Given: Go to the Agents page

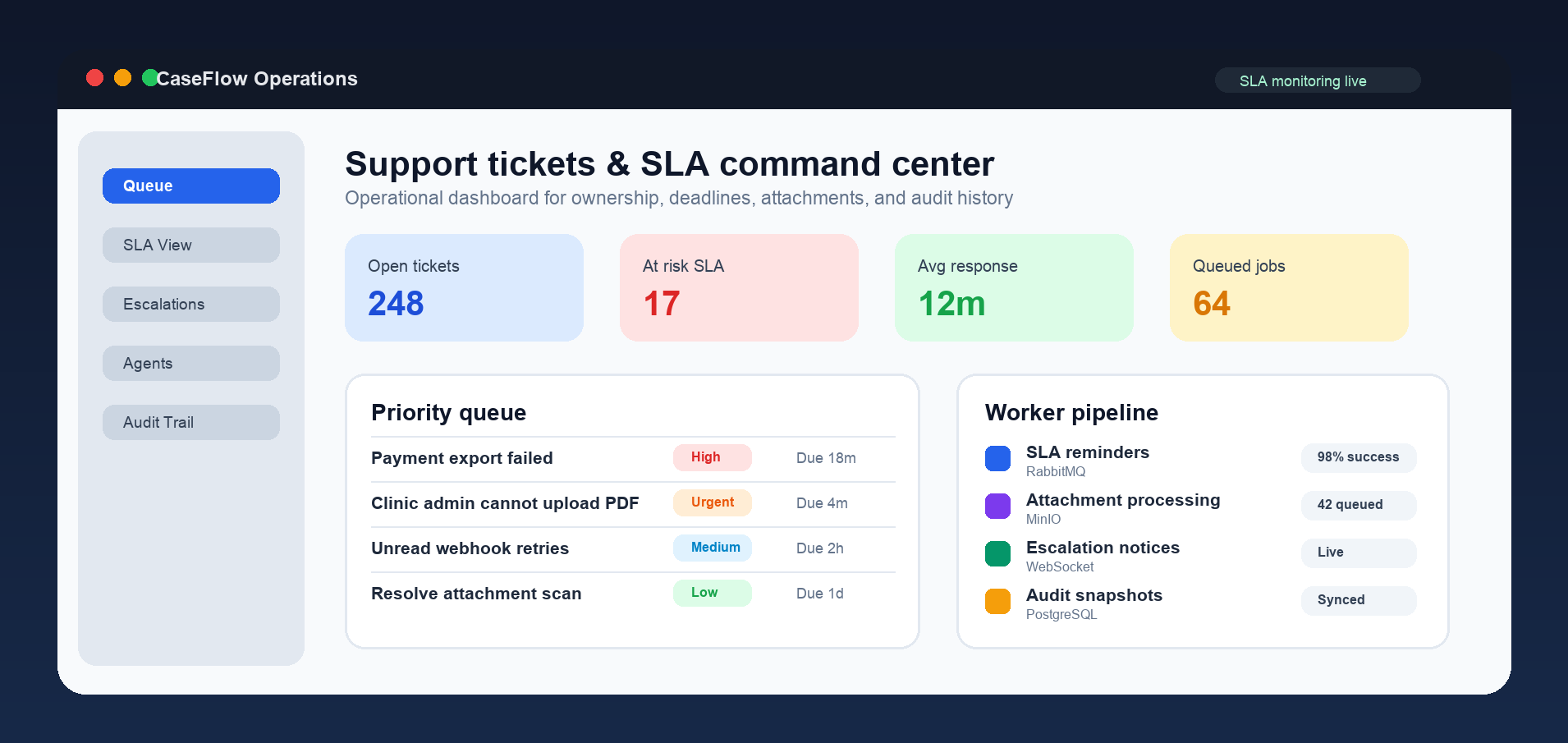Looking at the screenshot, I should [191, 363].
